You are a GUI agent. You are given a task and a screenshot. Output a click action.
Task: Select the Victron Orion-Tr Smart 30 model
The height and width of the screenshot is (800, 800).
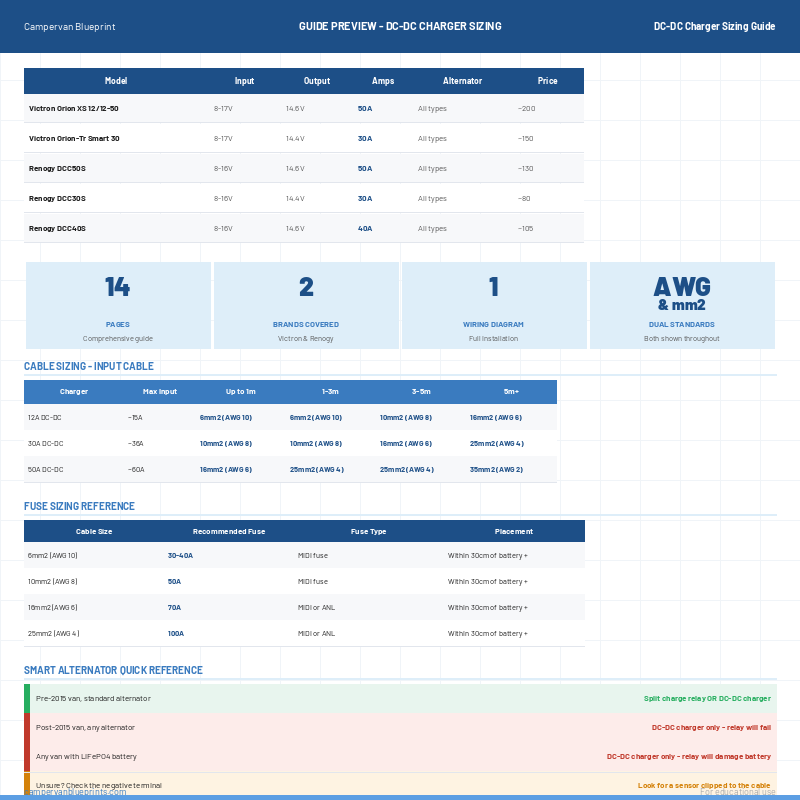coord(74,138)
